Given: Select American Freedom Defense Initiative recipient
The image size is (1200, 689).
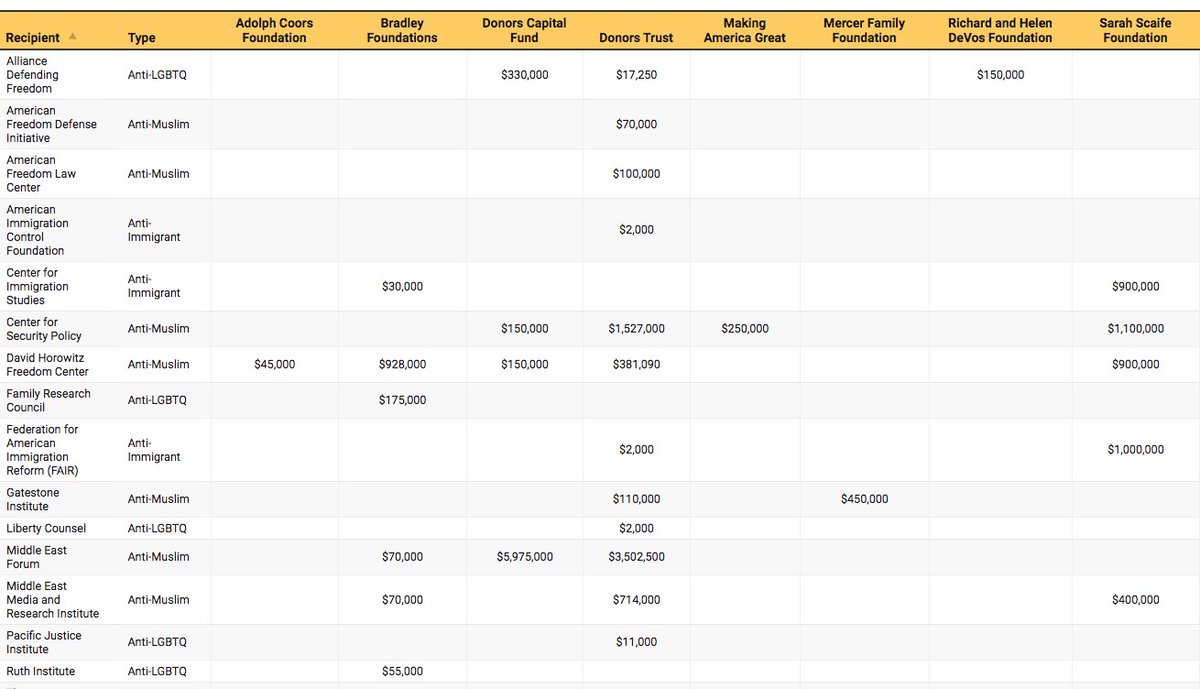Looking at the screenshot, I should pyautogui.click(x=52, y=124).
